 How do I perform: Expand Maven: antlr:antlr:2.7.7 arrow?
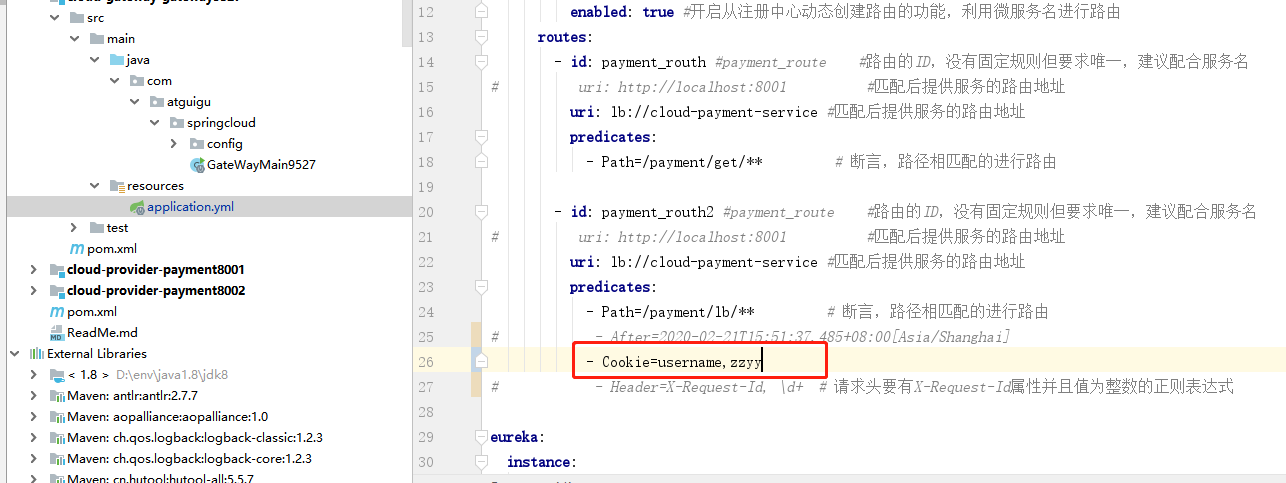pos(34,396)
